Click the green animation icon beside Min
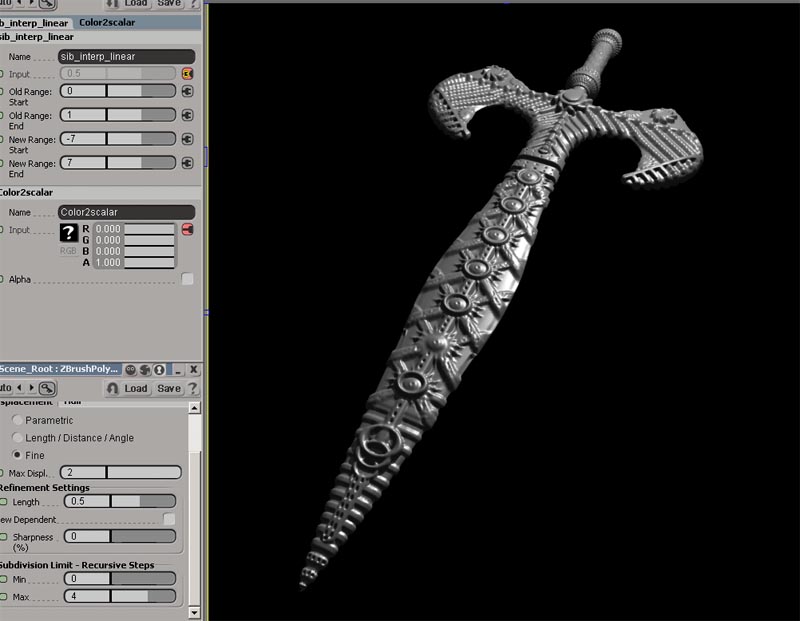800x621 pixels. pyautogui.click(x=4, y=579)
